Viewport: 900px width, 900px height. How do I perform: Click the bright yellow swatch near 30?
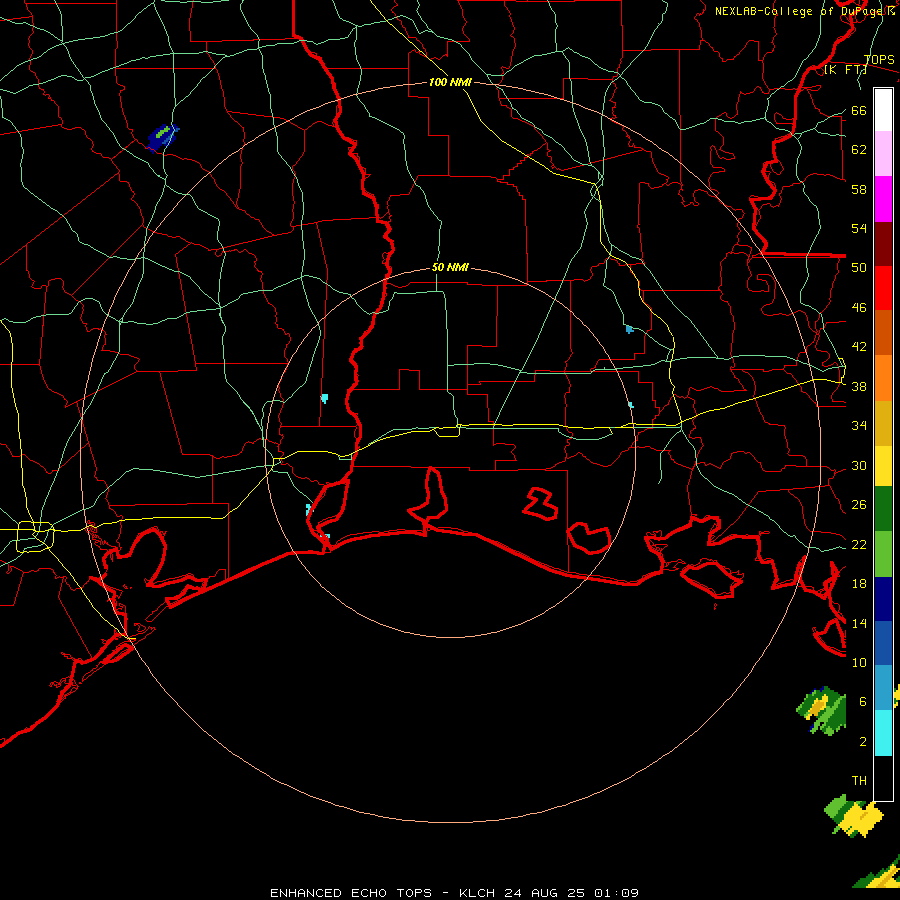[883, 466]
